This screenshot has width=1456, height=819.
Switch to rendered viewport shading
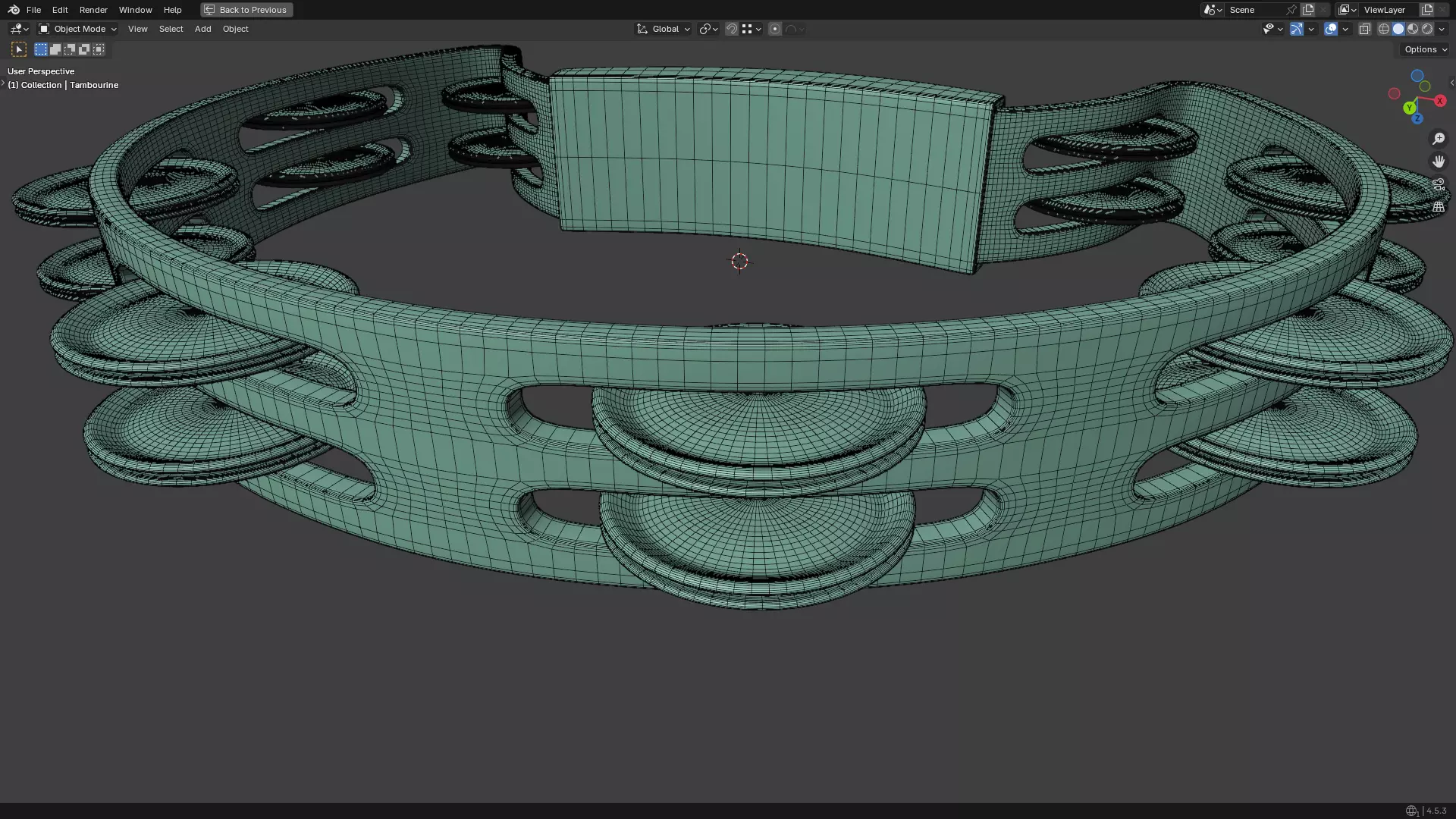[1427, 29]
